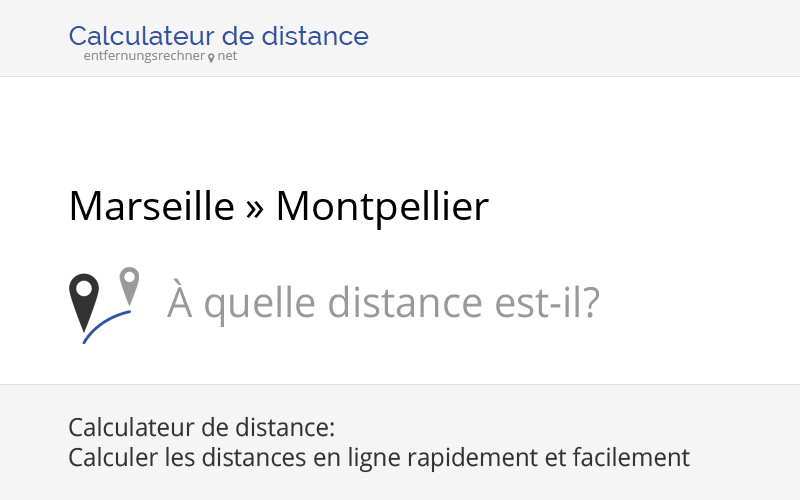Click the small gray destination pin icon

[x=130, y=286]
